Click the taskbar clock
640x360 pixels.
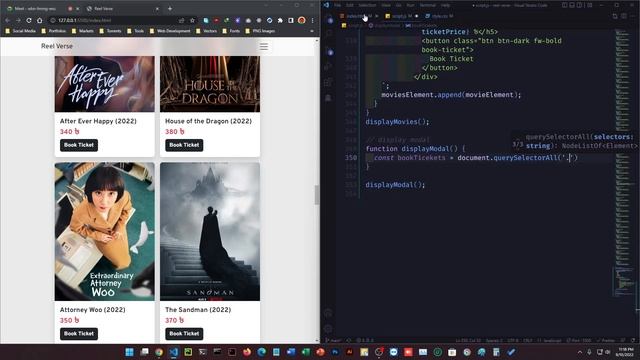pos(625,352)
